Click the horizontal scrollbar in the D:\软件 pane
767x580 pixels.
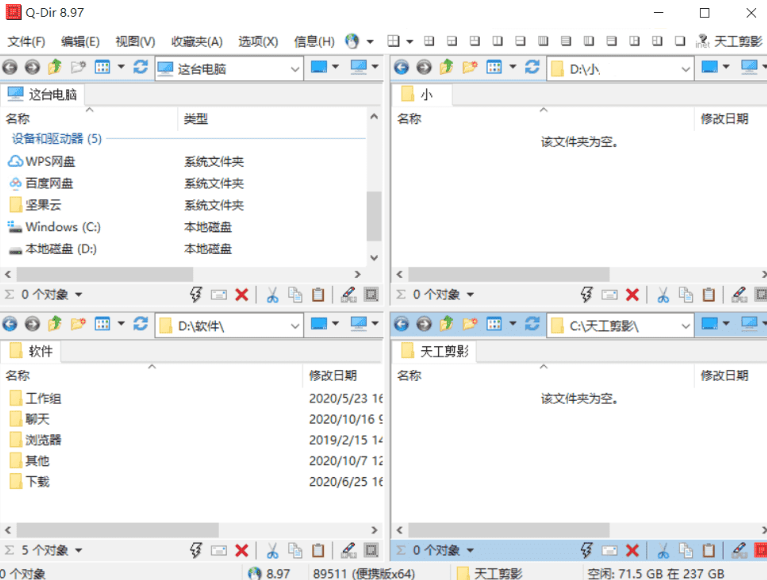[117, 530]
